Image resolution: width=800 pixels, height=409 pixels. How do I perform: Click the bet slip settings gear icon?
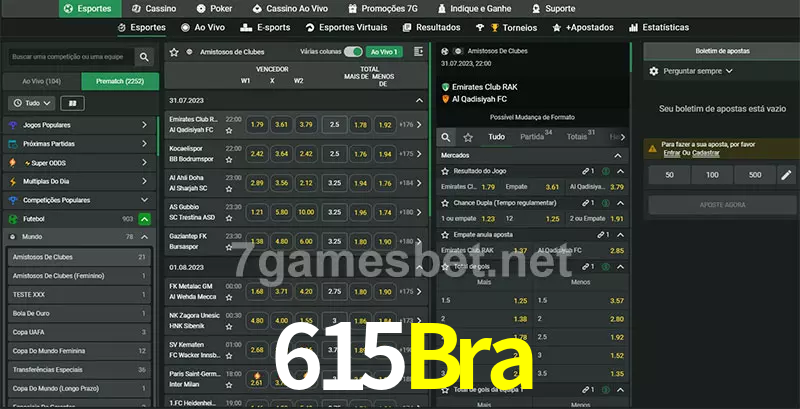(654, 71)
